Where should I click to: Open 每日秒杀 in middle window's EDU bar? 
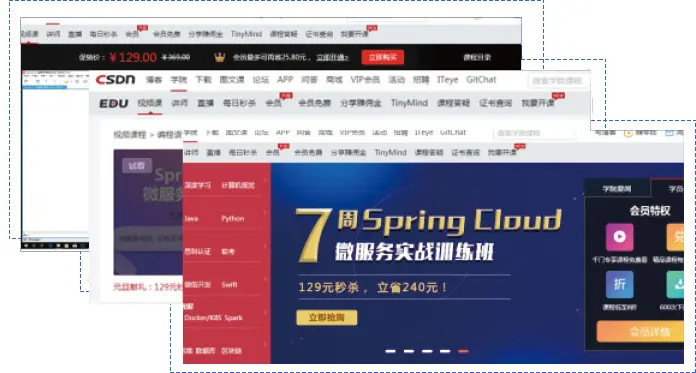(x=239, y=103)
